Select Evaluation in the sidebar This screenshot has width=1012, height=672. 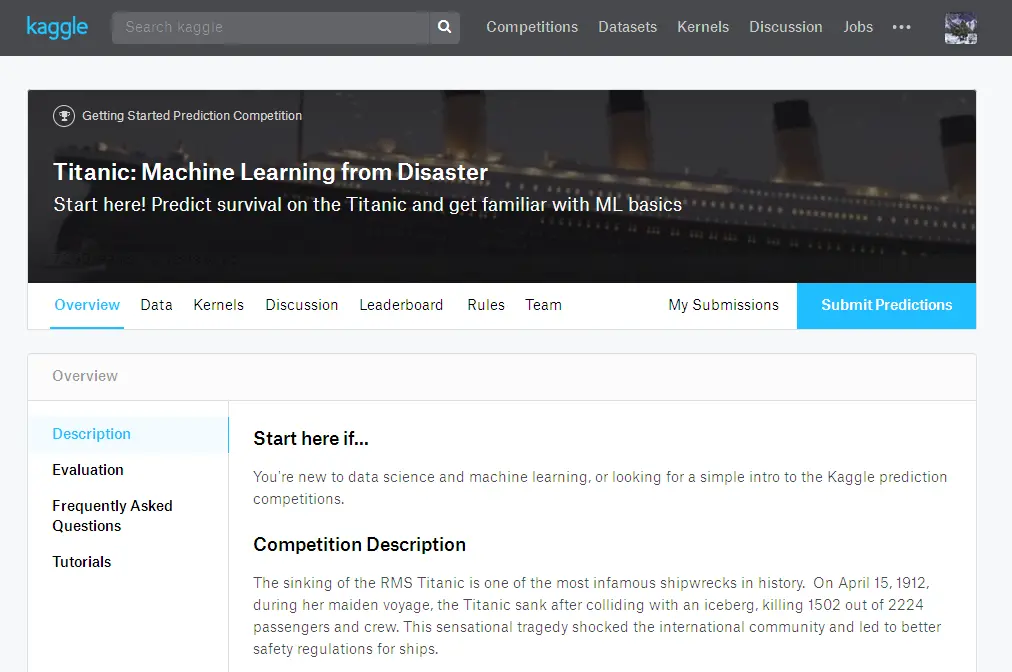pyautogui.click(x=88, y=470)
